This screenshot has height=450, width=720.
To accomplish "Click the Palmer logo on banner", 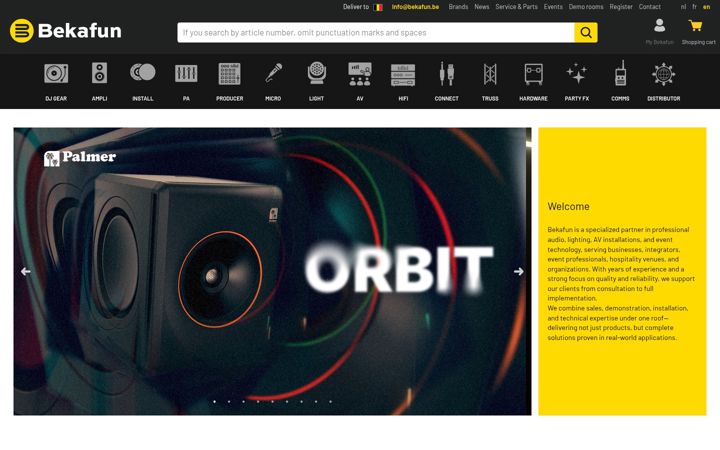I will [x=80, y=158].
